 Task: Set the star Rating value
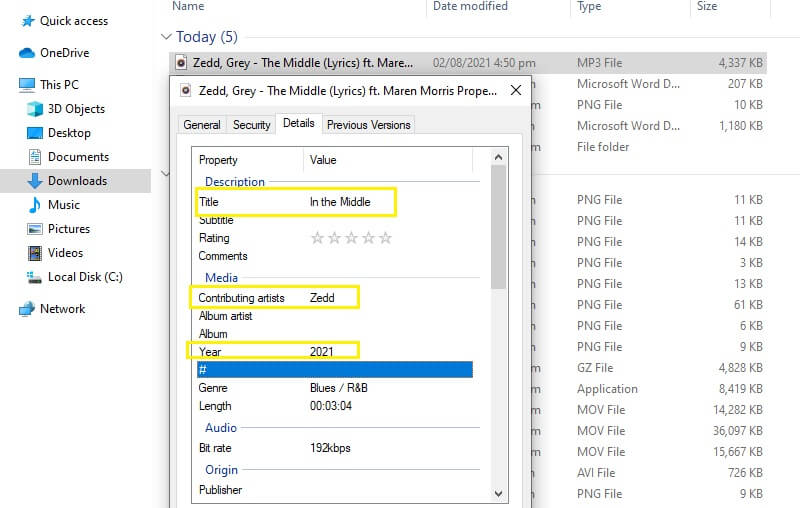[351, 238]
